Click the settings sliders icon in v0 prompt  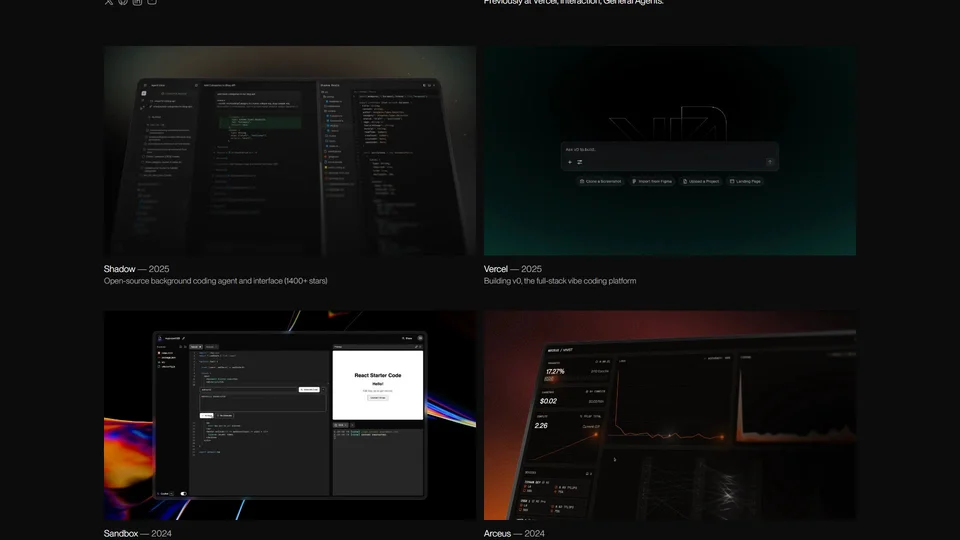tap(579, 162)
